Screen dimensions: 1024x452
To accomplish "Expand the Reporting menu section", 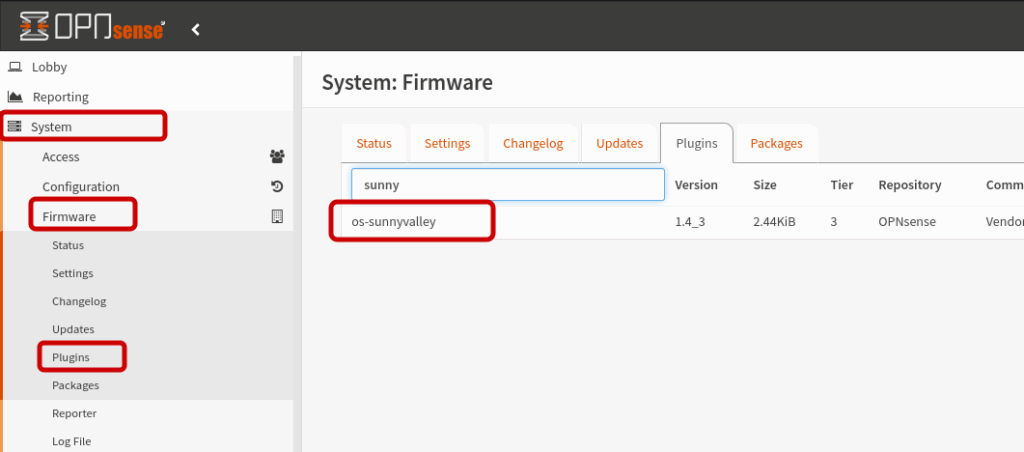I will [60, 97].
